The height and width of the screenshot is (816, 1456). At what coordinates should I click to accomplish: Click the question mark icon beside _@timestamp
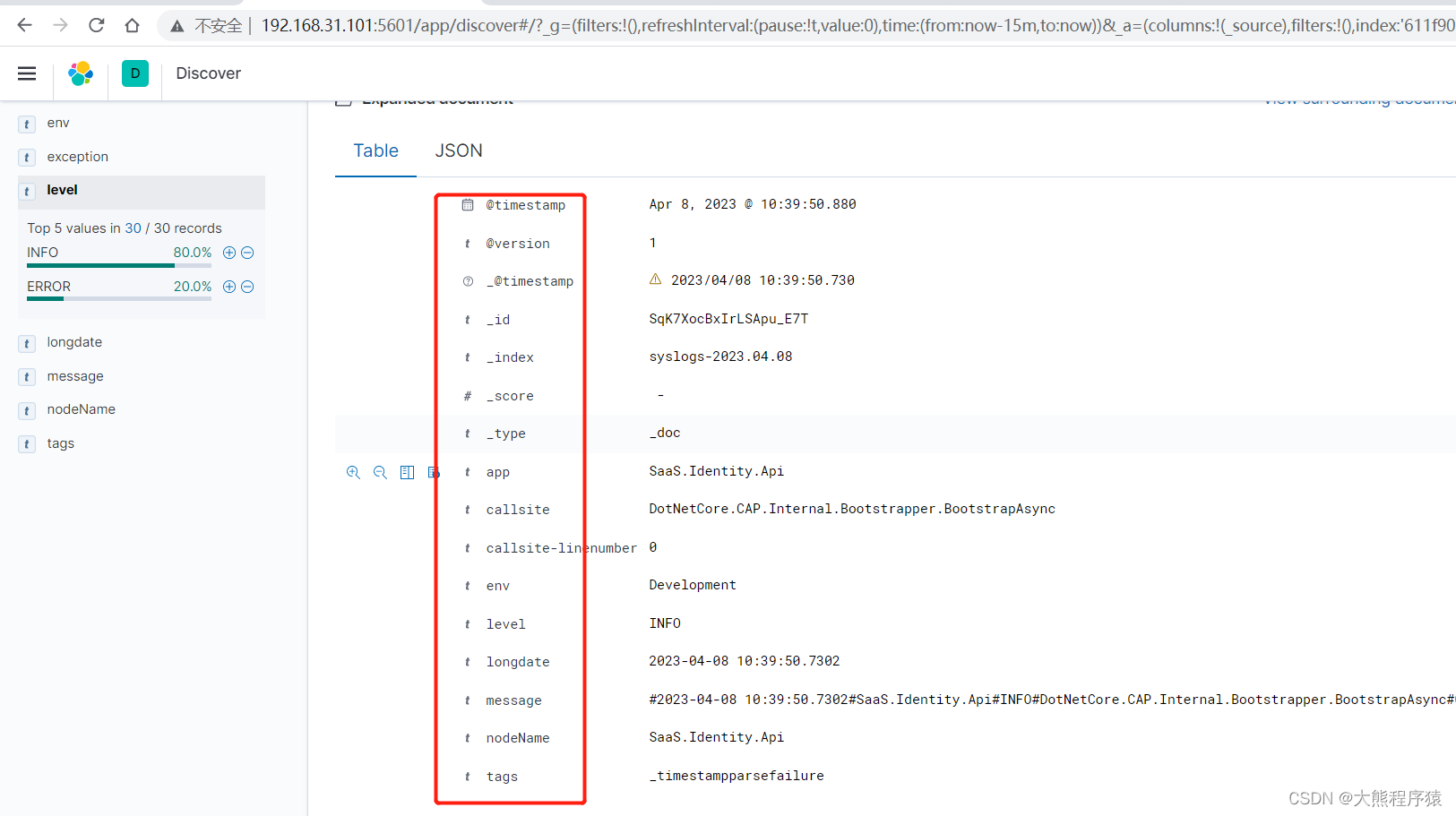click(467, 280)
